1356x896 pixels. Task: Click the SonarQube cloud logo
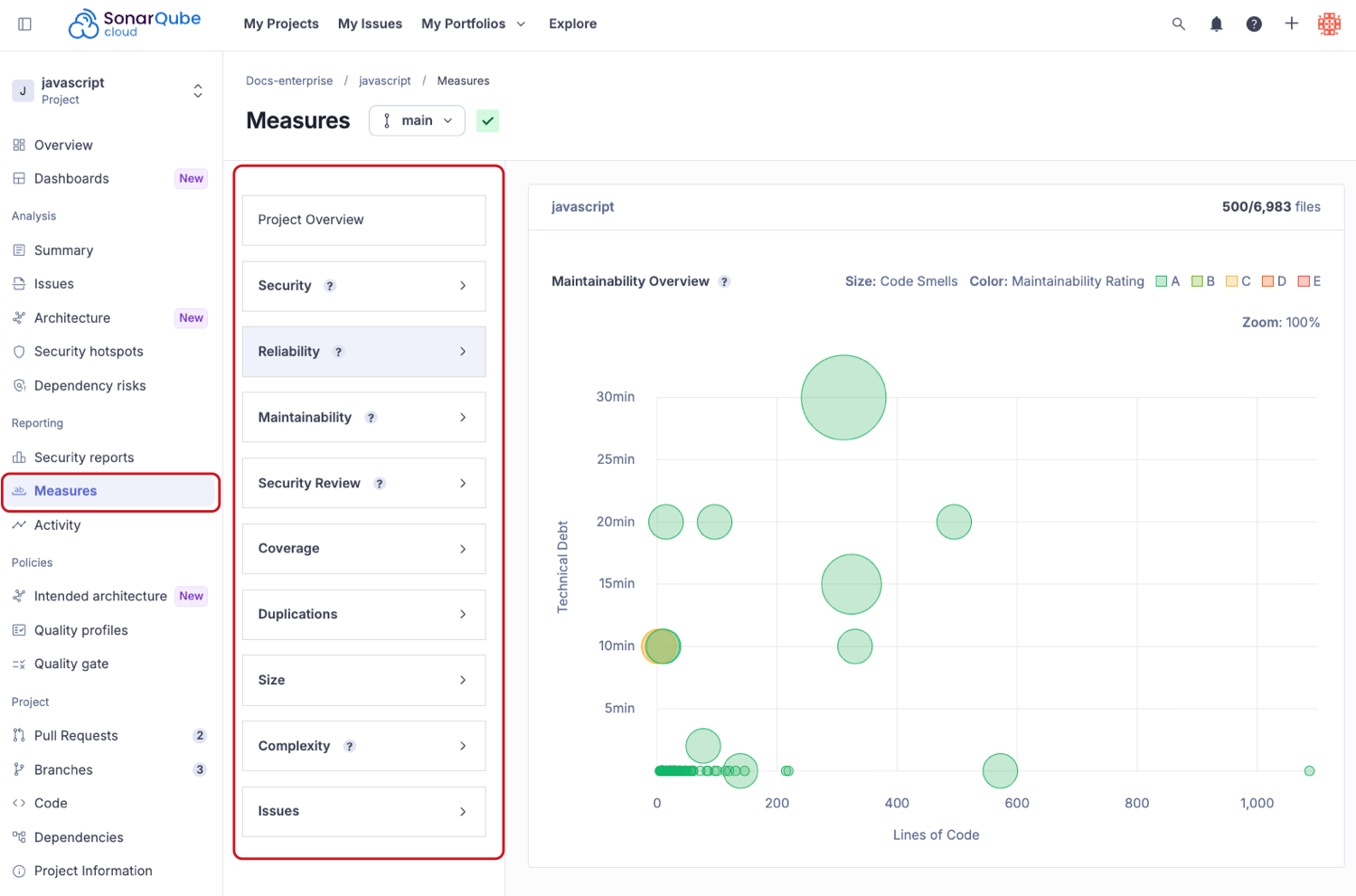pos(135,24)
